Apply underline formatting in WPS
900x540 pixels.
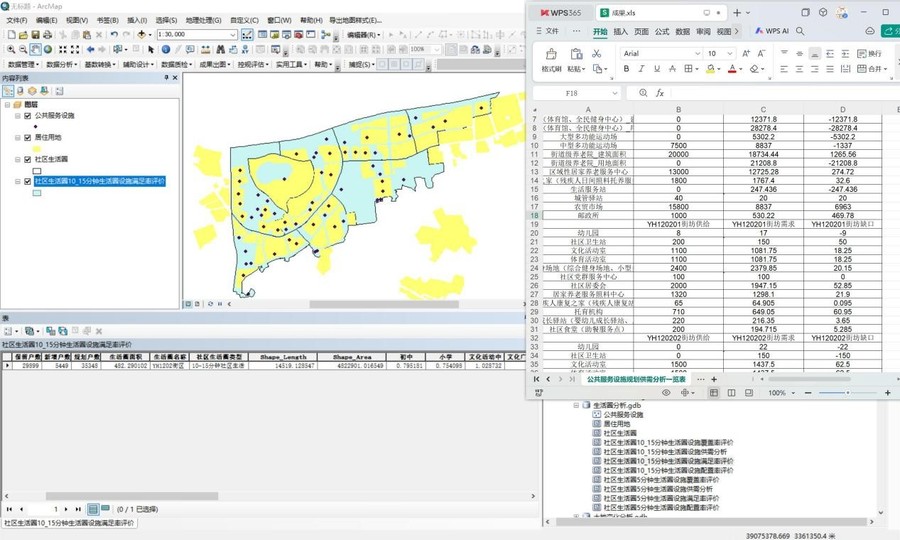[x=657, y=69]
